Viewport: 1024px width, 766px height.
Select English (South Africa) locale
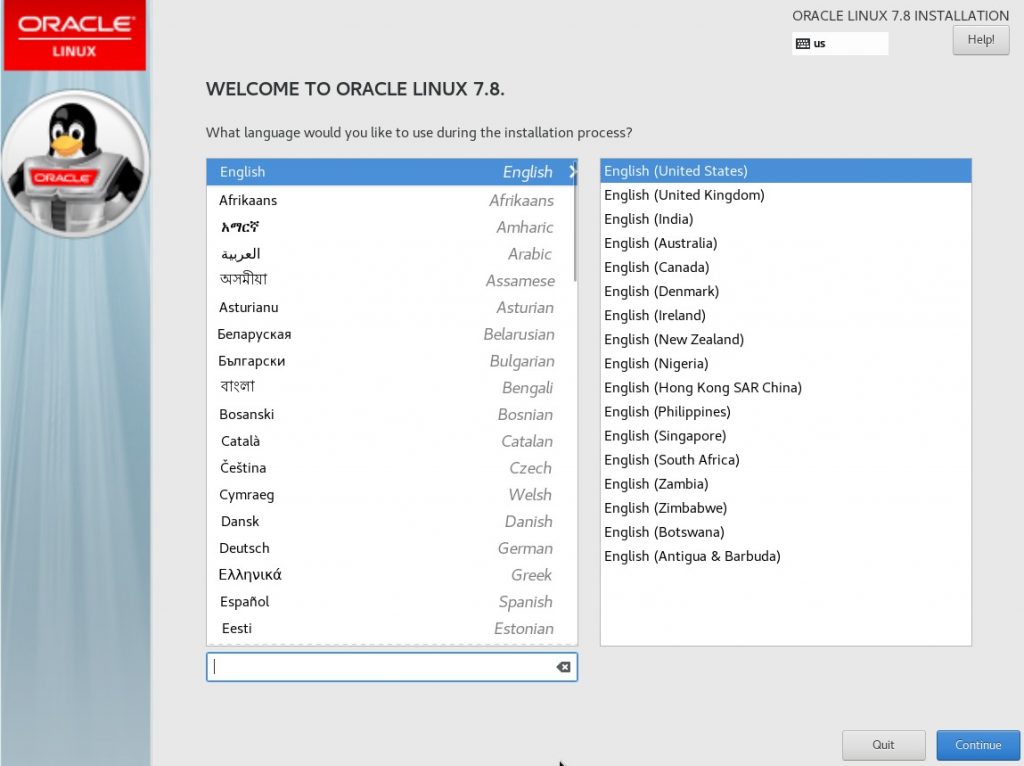(x=786, y=460)
